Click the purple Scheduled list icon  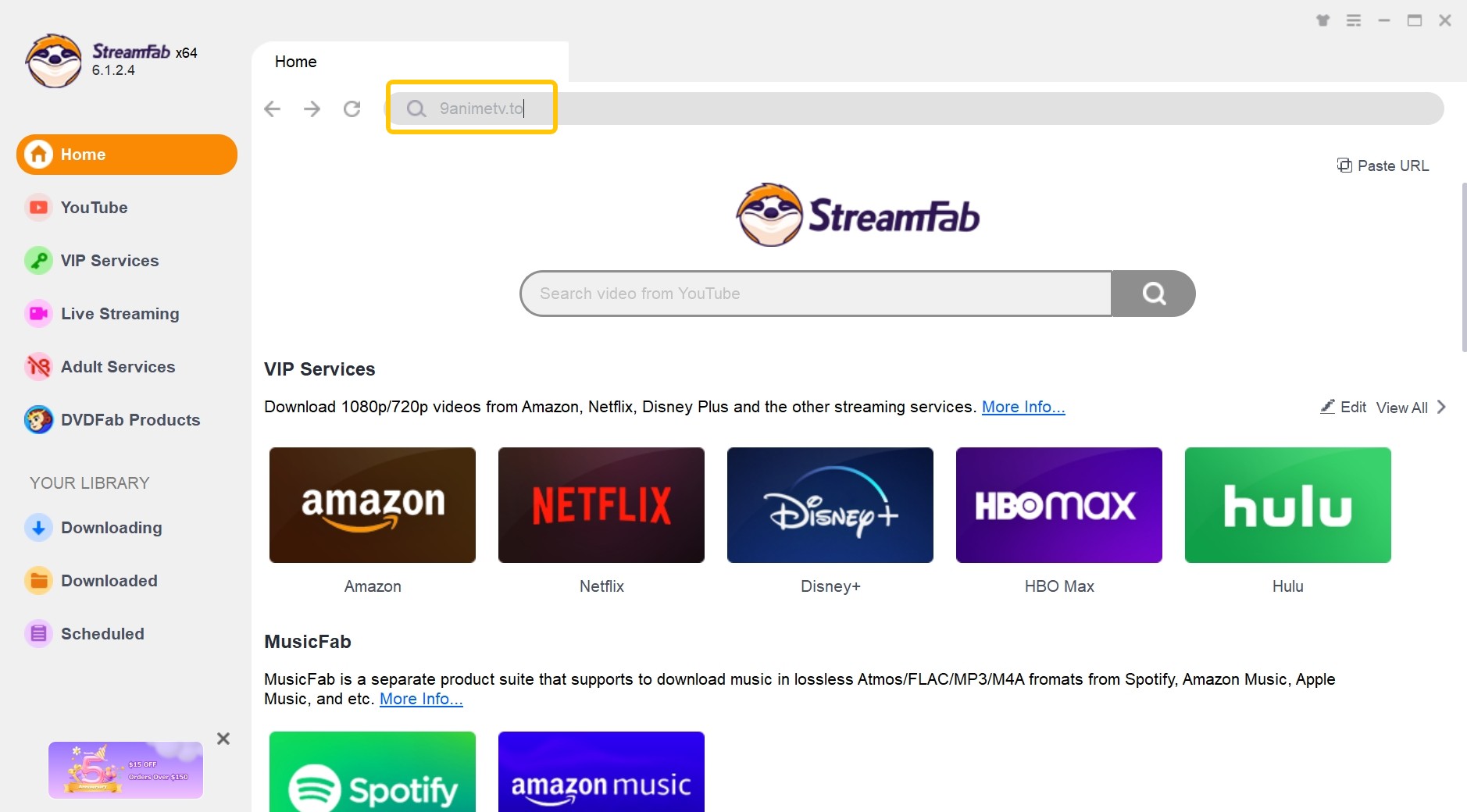coord(38,634)
